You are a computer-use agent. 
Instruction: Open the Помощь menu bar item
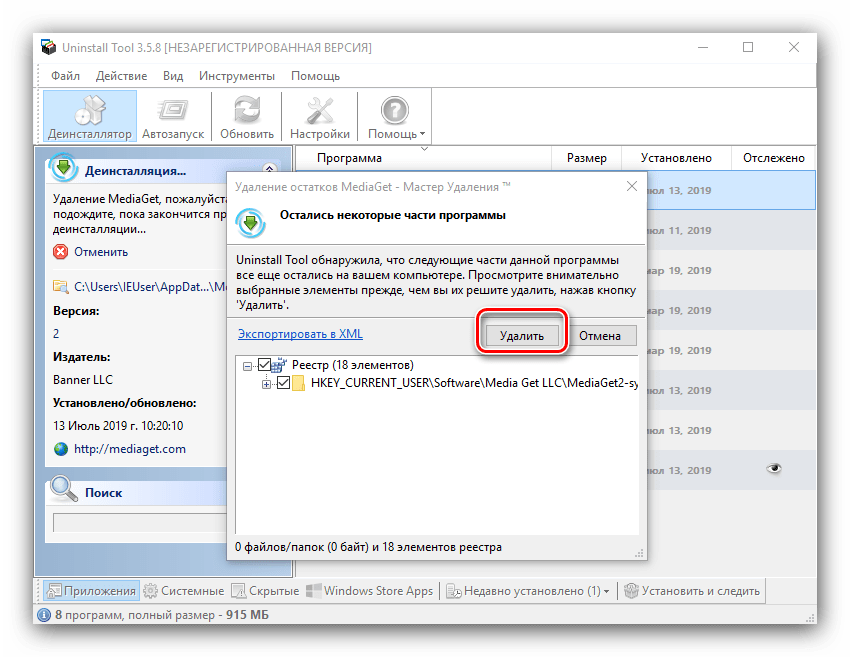point(315,76)
